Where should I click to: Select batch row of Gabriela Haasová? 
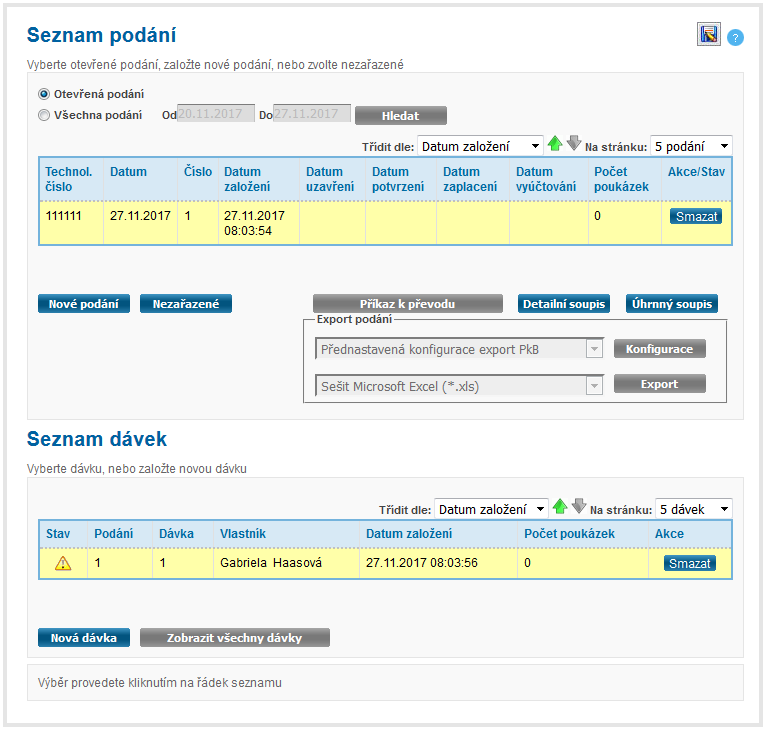[270, 563]
